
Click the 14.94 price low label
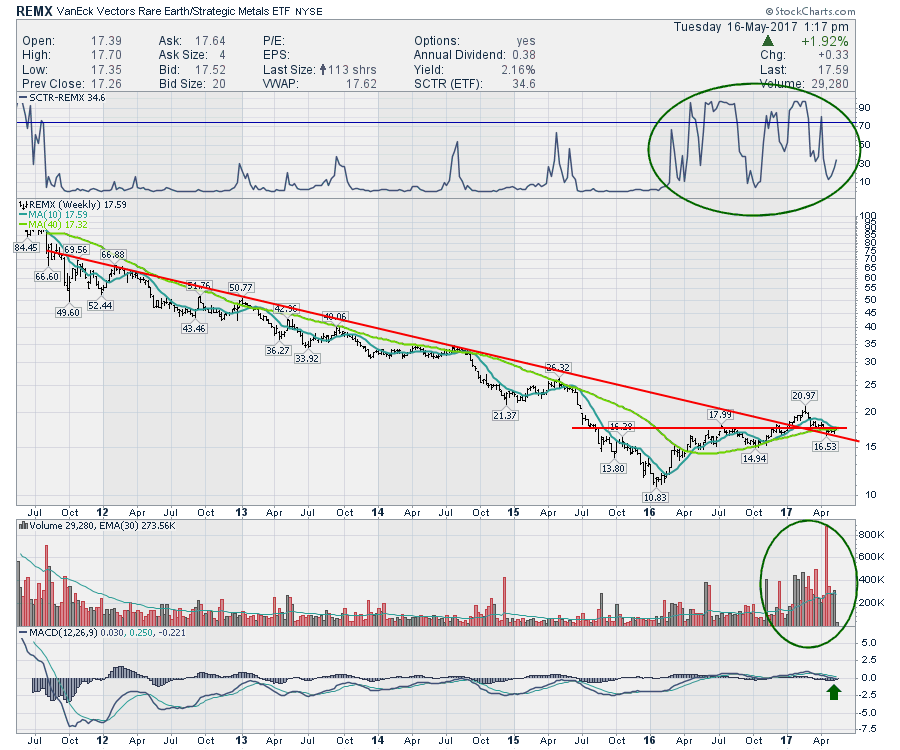(754, 459)
